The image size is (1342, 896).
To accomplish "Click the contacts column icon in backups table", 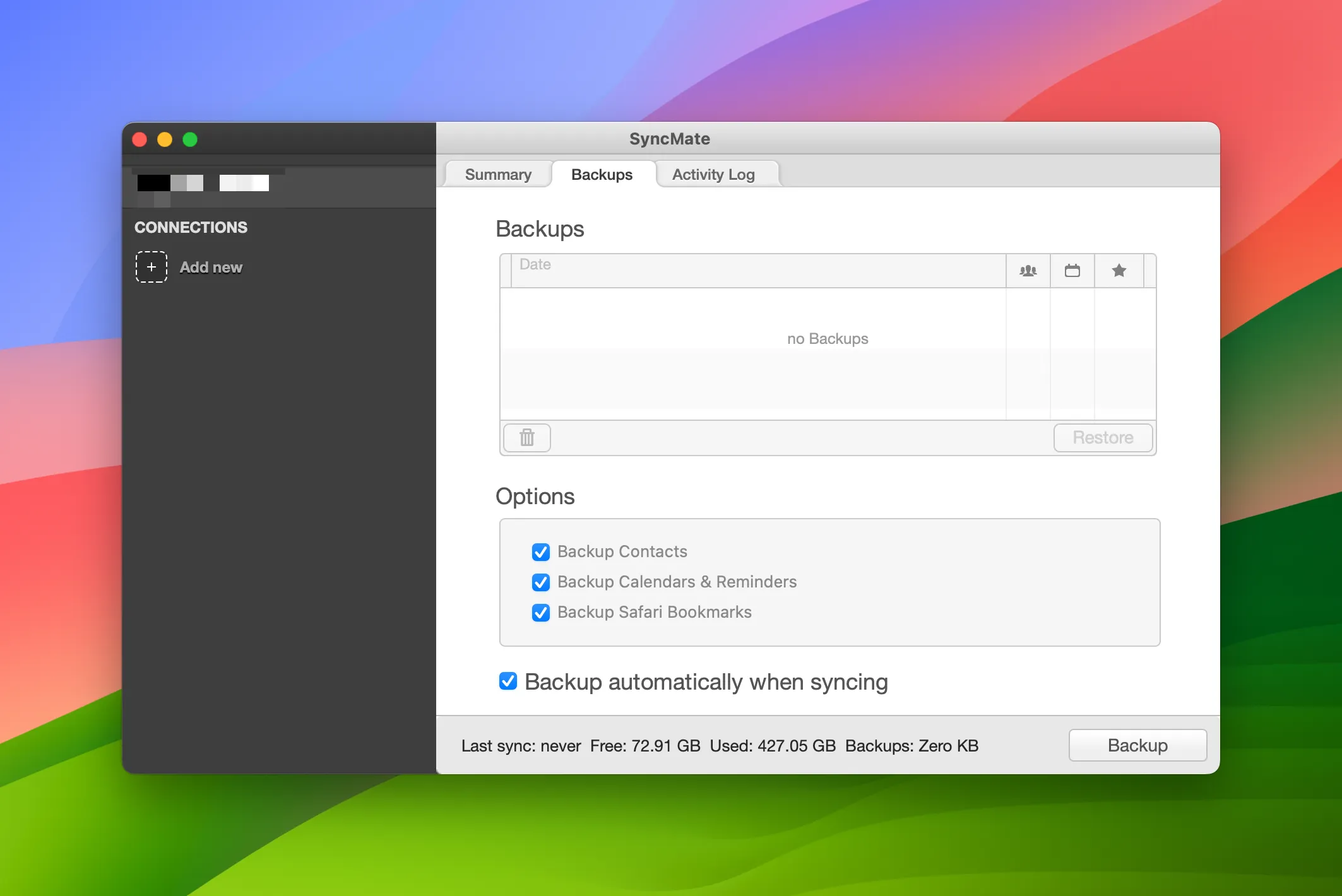I will coord(1028,271).
